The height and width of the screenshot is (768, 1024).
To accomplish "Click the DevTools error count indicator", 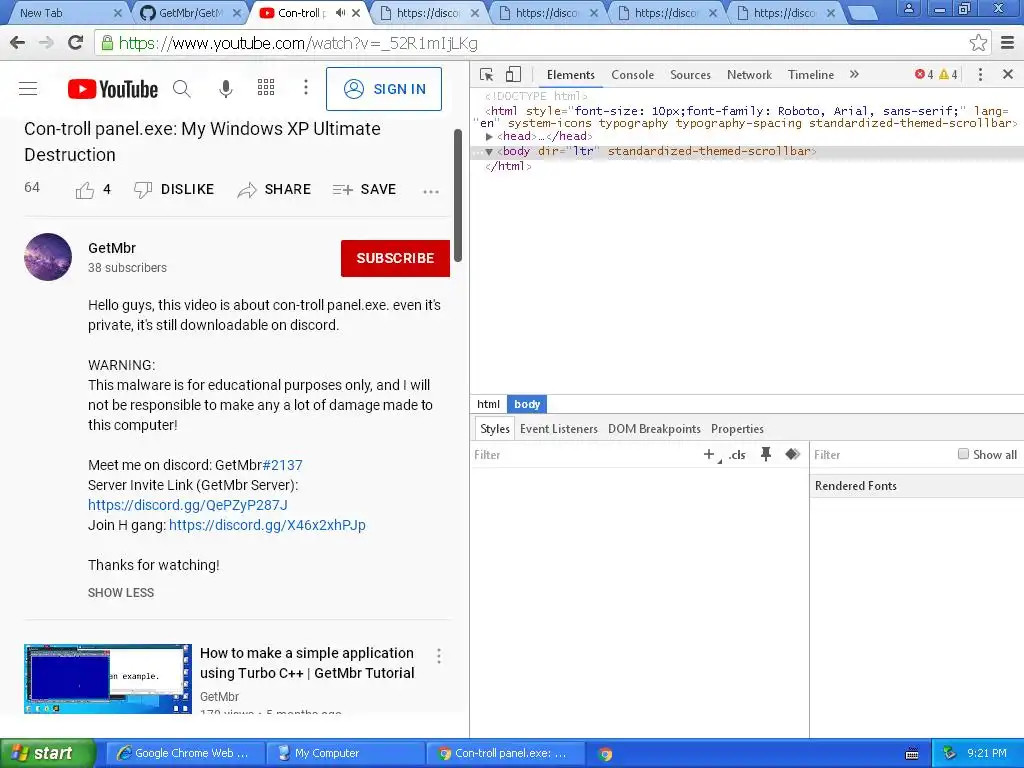I will pos(924,74).
